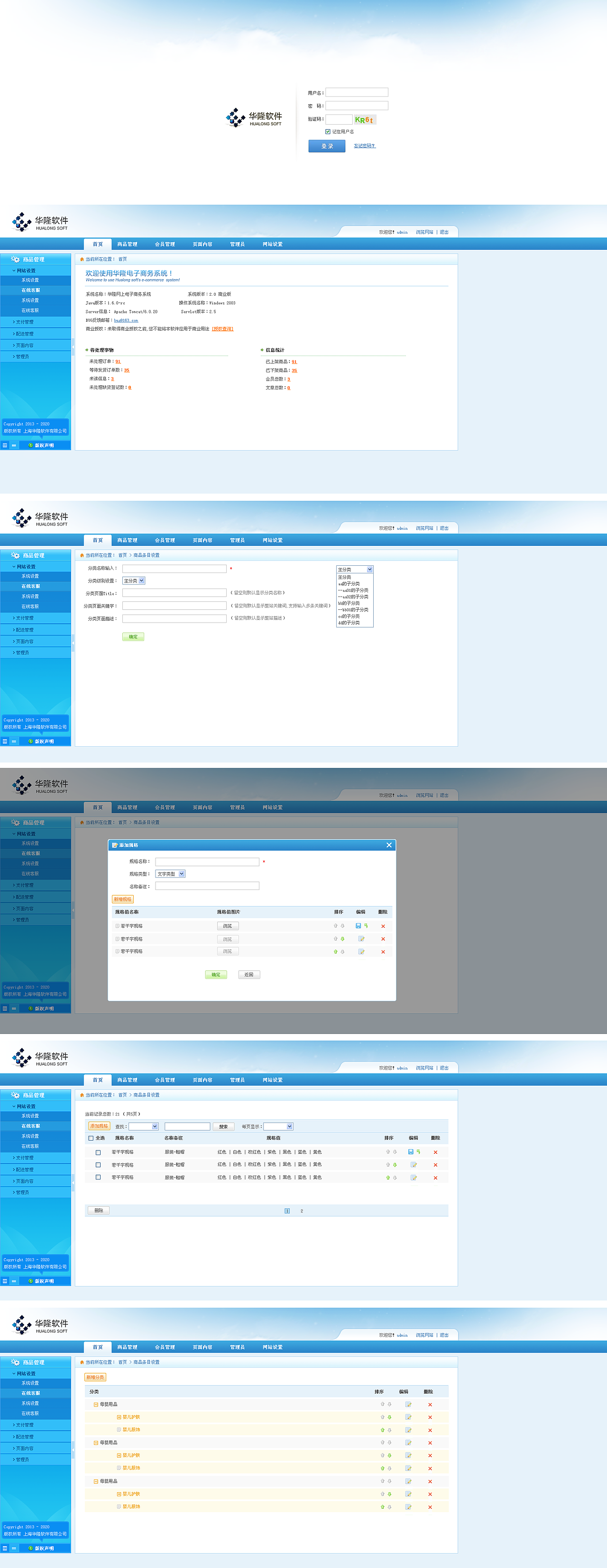This screenshot has height=1568, width=607.
Task: Click the 登录 login button
Action: (327, 146)
